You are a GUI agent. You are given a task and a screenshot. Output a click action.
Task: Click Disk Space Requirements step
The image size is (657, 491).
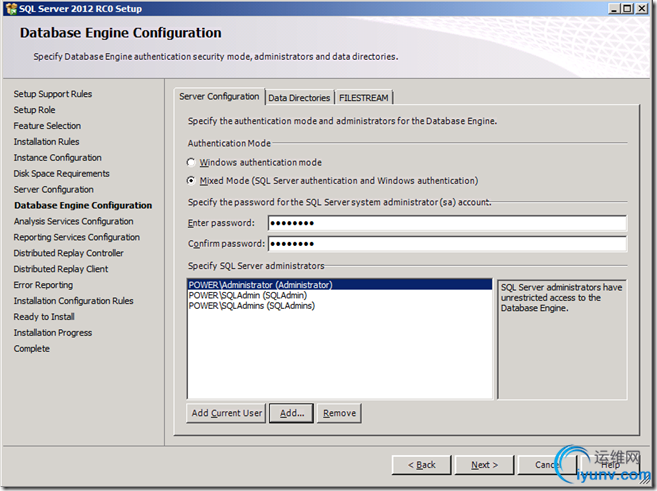coord(62,173)
